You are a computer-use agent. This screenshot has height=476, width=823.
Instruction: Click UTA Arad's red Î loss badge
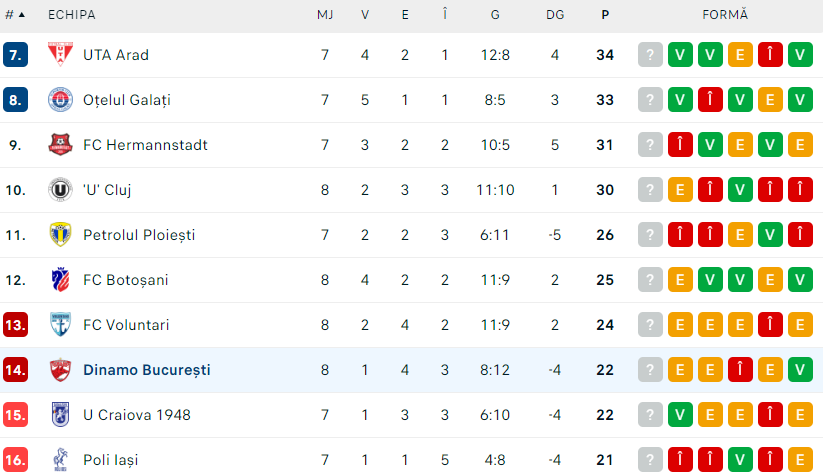[770, 55]
